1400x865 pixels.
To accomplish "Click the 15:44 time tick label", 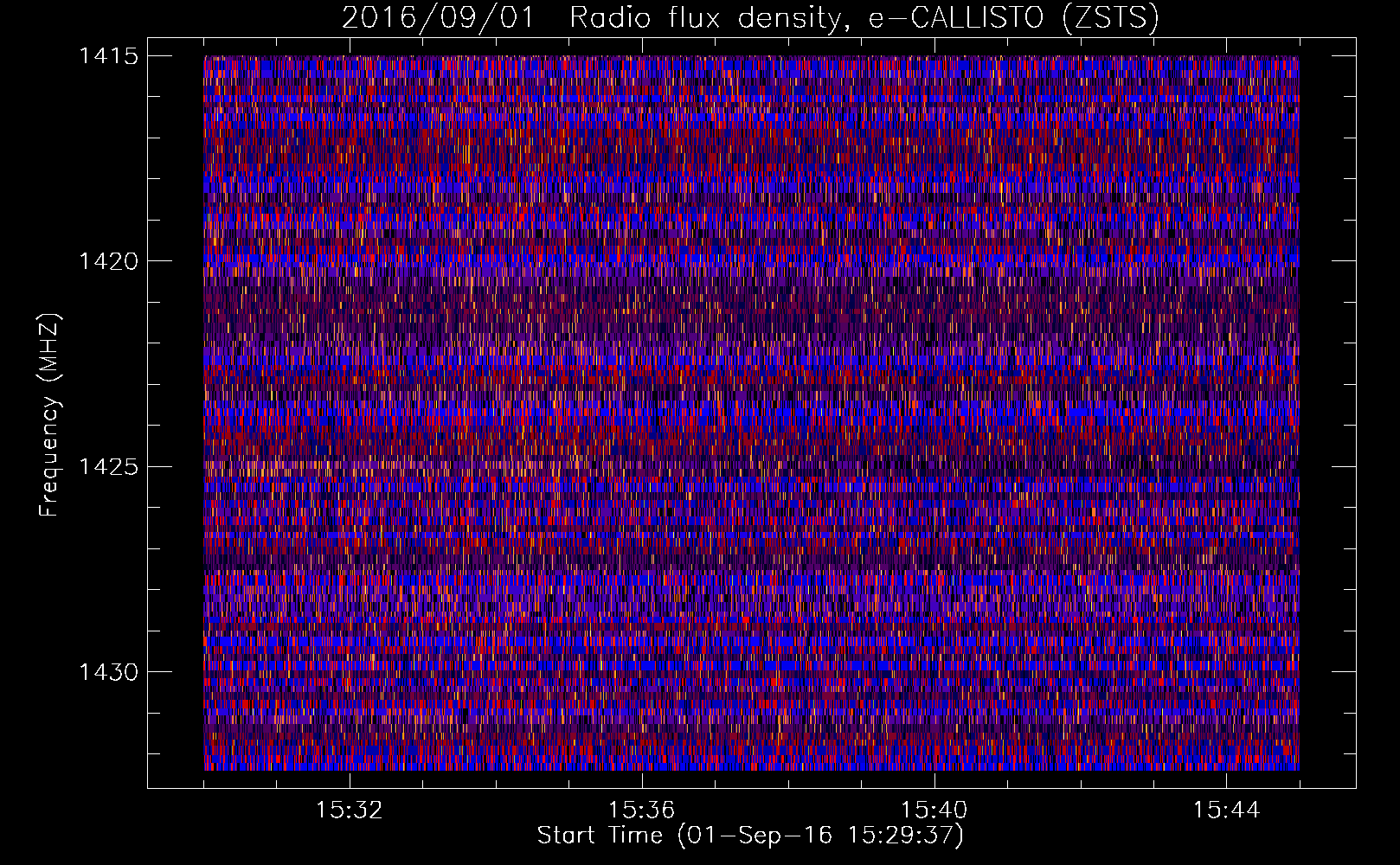I will (x=1226, y=811).
